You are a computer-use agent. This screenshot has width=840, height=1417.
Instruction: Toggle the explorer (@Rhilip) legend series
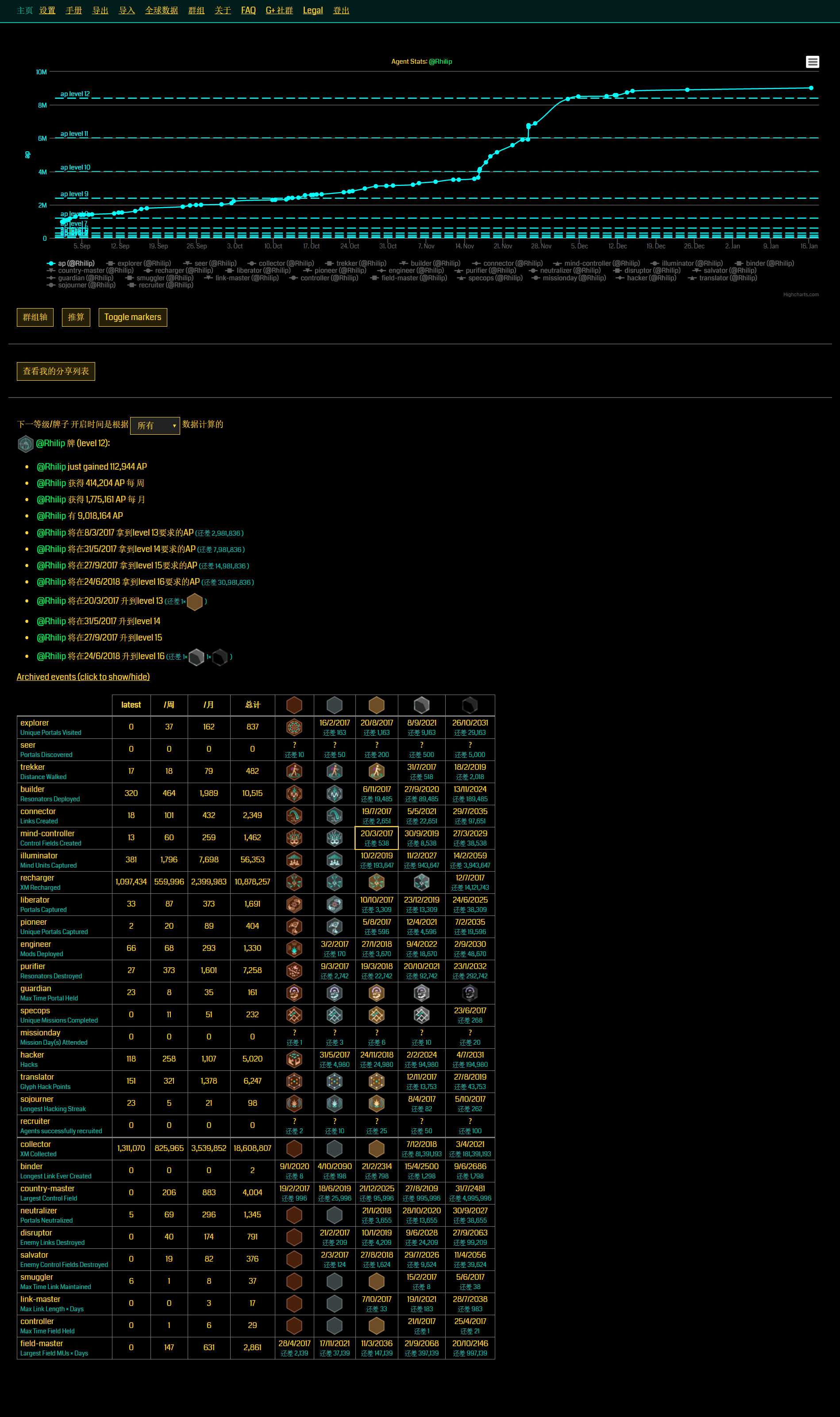[139, 263]
